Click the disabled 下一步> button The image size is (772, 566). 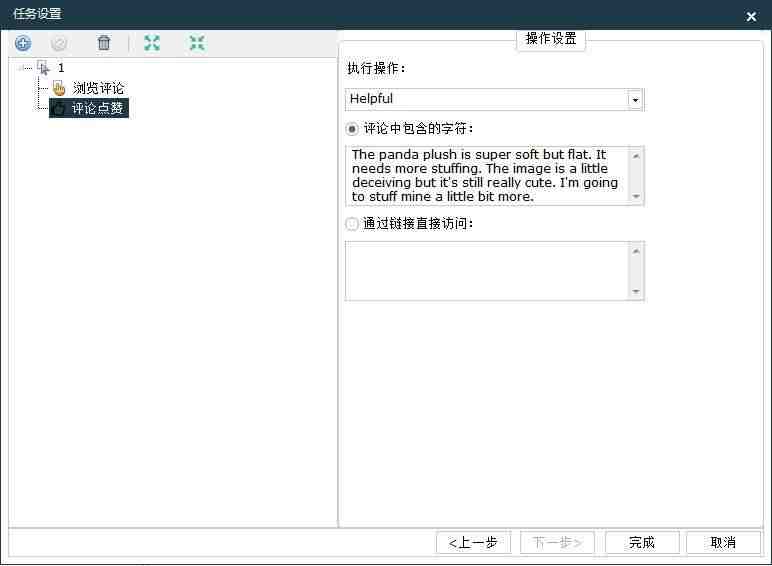tap(557, 542)
